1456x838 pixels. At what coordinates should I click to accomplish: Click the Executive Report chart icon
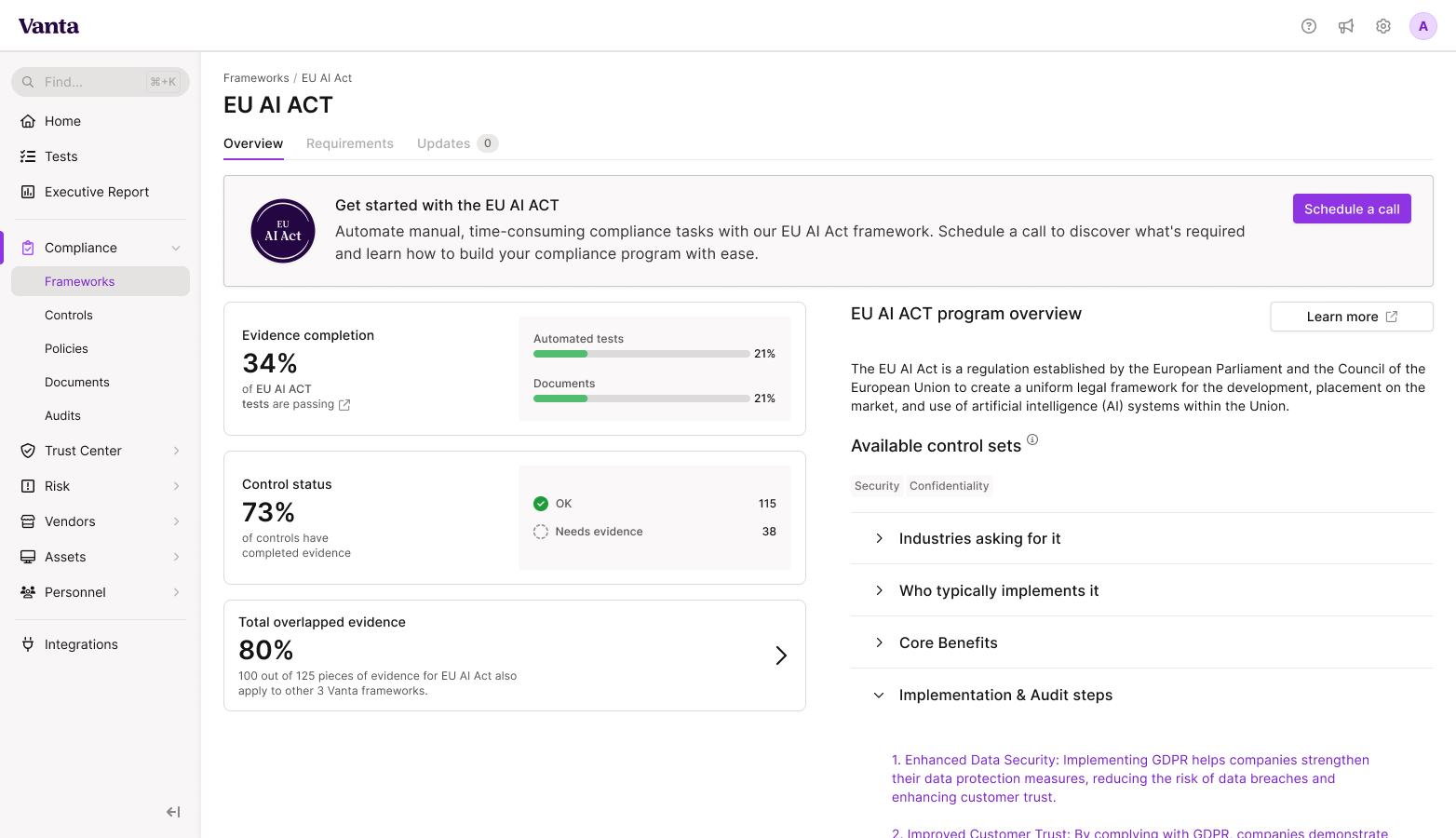(28, 192)
